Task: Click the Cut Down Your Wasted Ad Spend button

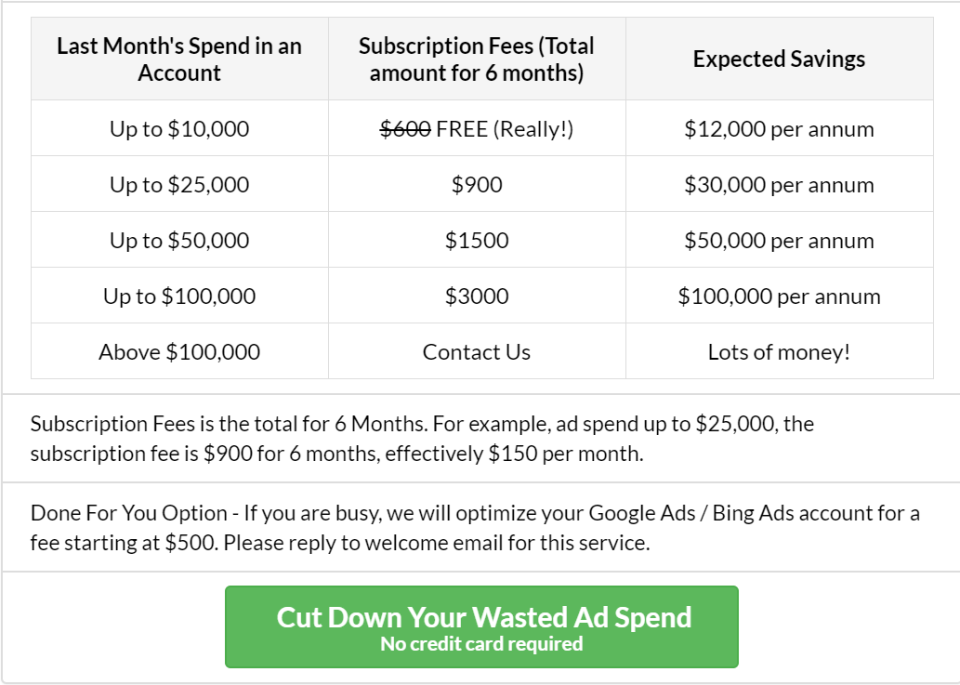Action: tap(482, 627)
